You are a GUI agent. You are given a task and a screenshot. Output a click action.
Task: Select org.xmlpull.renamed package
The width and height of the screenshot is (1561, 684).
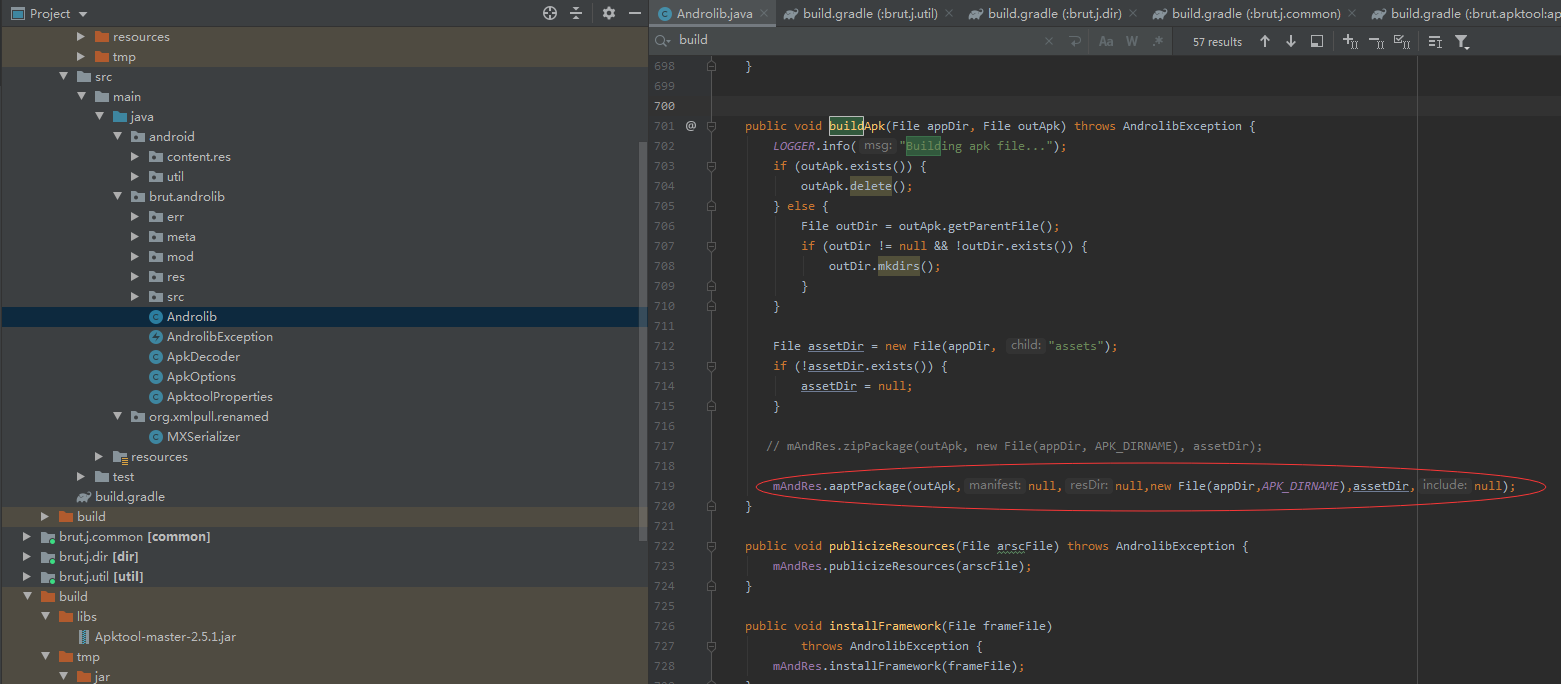[x=200, y=417]
